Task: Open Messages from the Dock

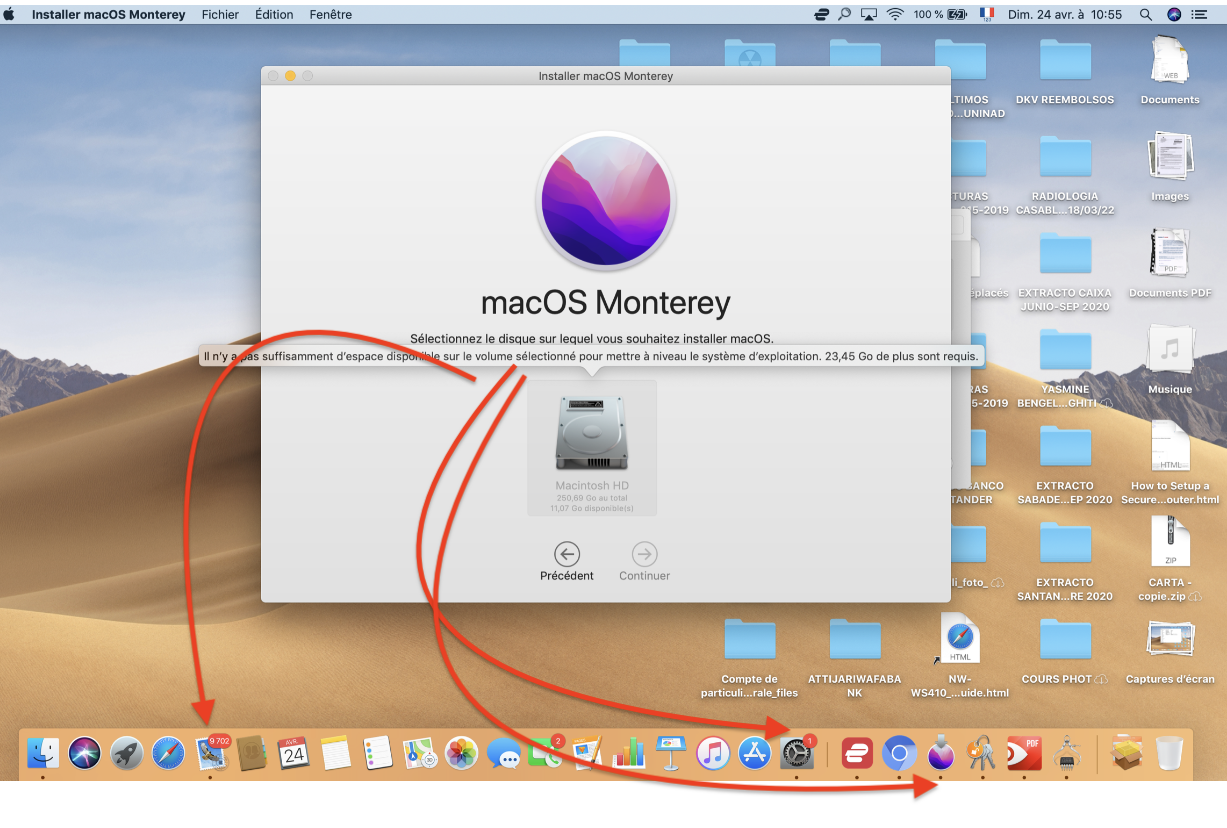Action: pos(503,753)
